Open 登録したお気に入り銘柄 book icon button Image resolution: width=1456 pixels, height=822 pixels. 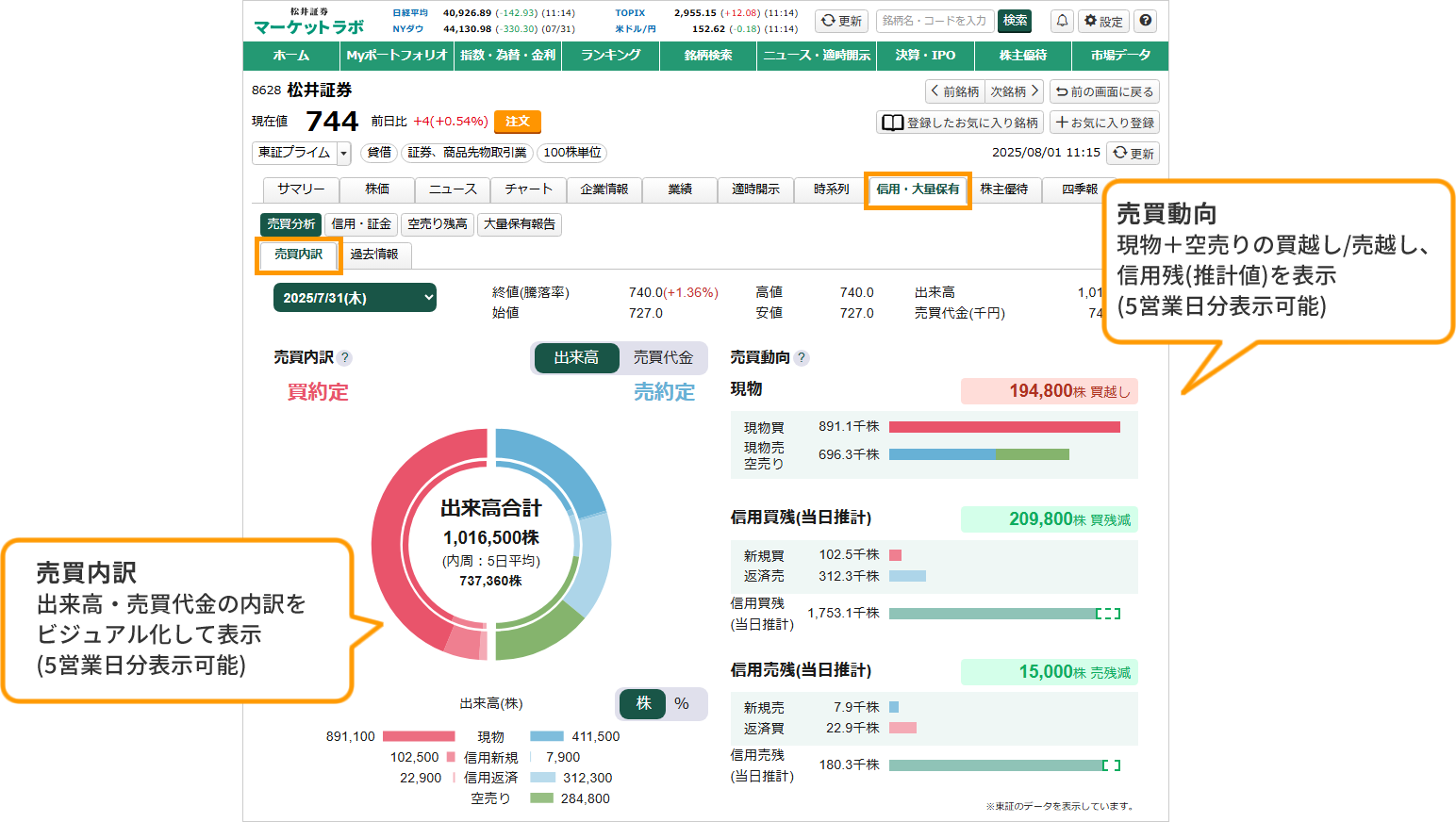click(960, 123)
